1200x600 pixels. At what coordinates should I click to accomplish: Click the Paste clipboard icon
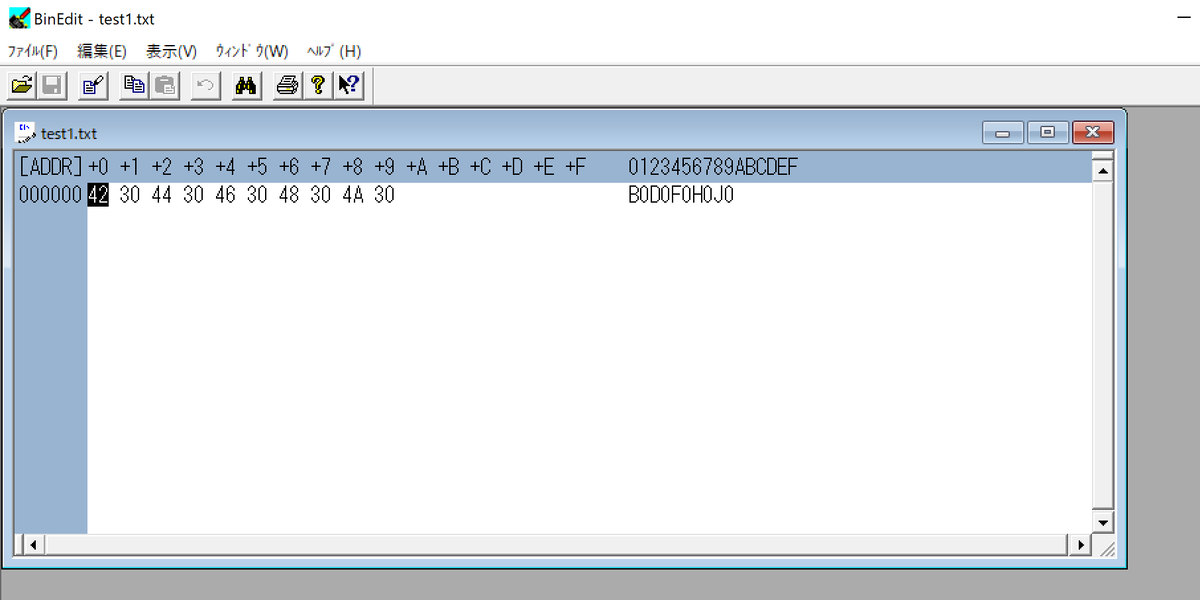pos(164,86)
